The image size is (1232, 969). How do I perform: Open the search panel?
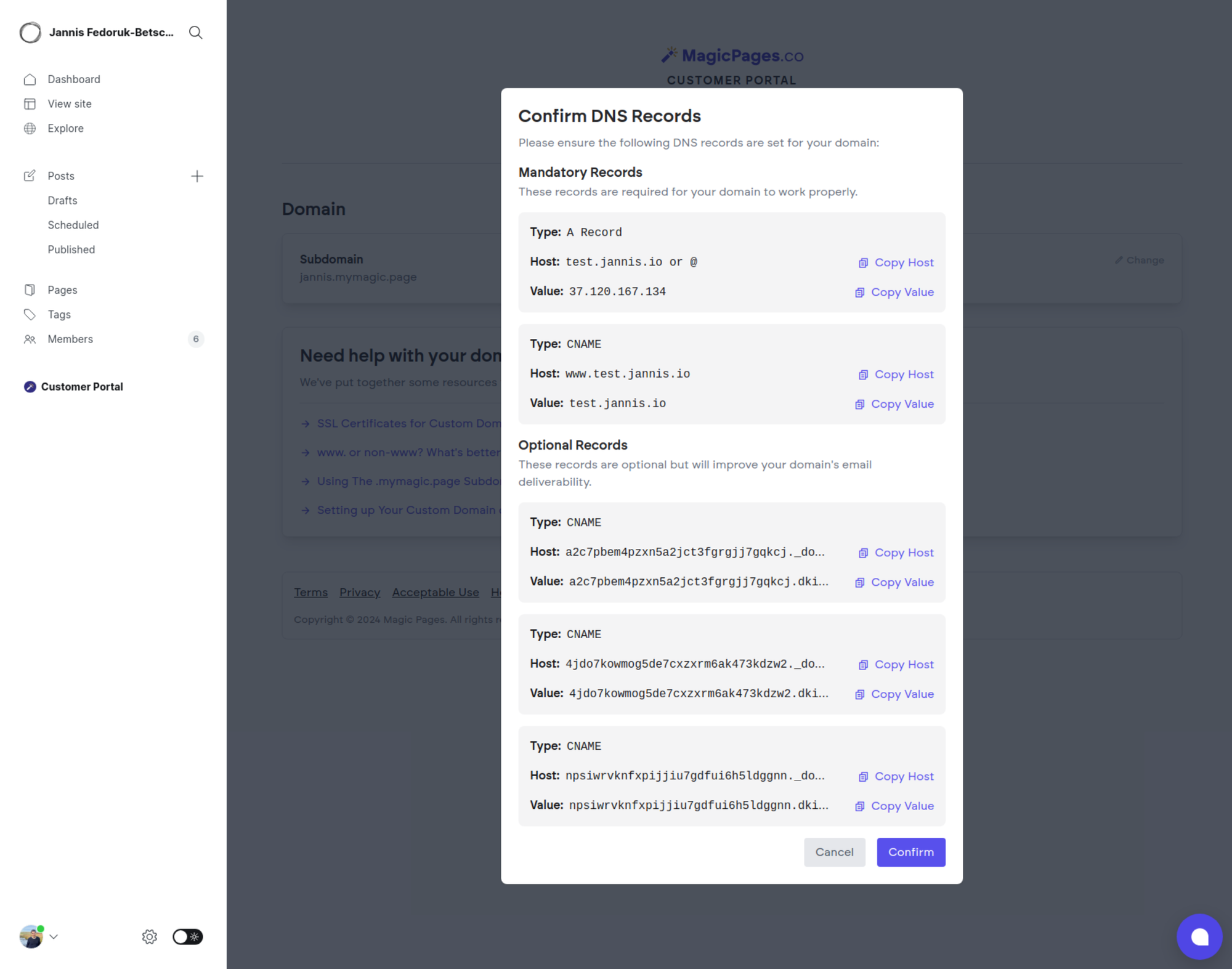195,33
